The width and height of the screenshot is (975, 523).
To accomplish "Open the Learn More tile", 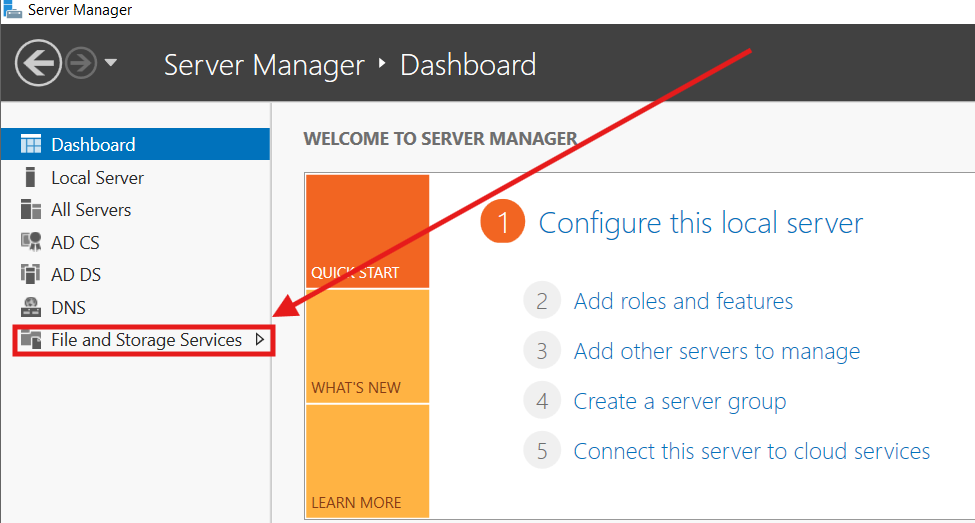I will [367, 461].
